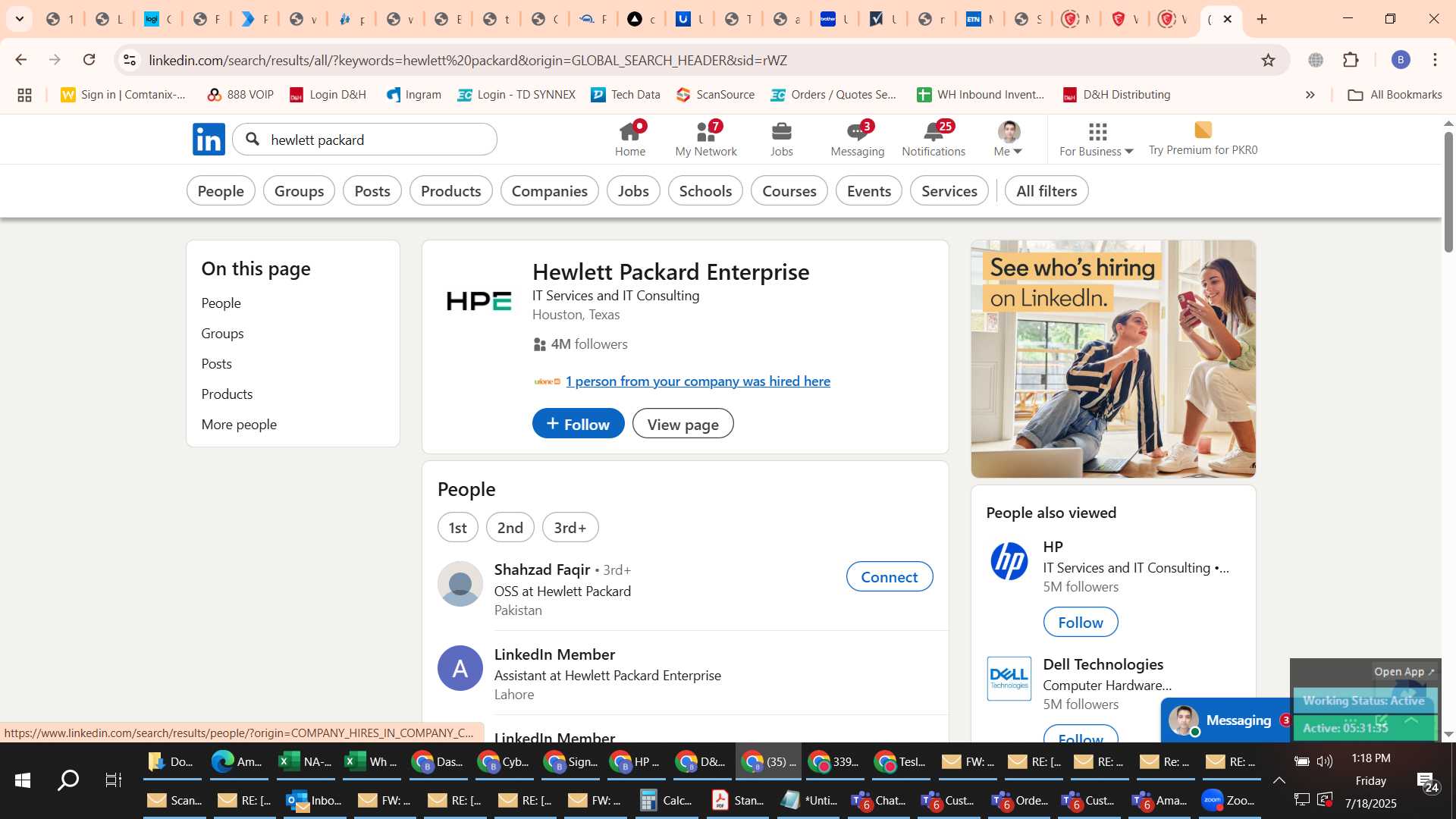Viewport: 1456px width, 819px height.
Task: Click the address bar URL
Action: coord(468,60)
